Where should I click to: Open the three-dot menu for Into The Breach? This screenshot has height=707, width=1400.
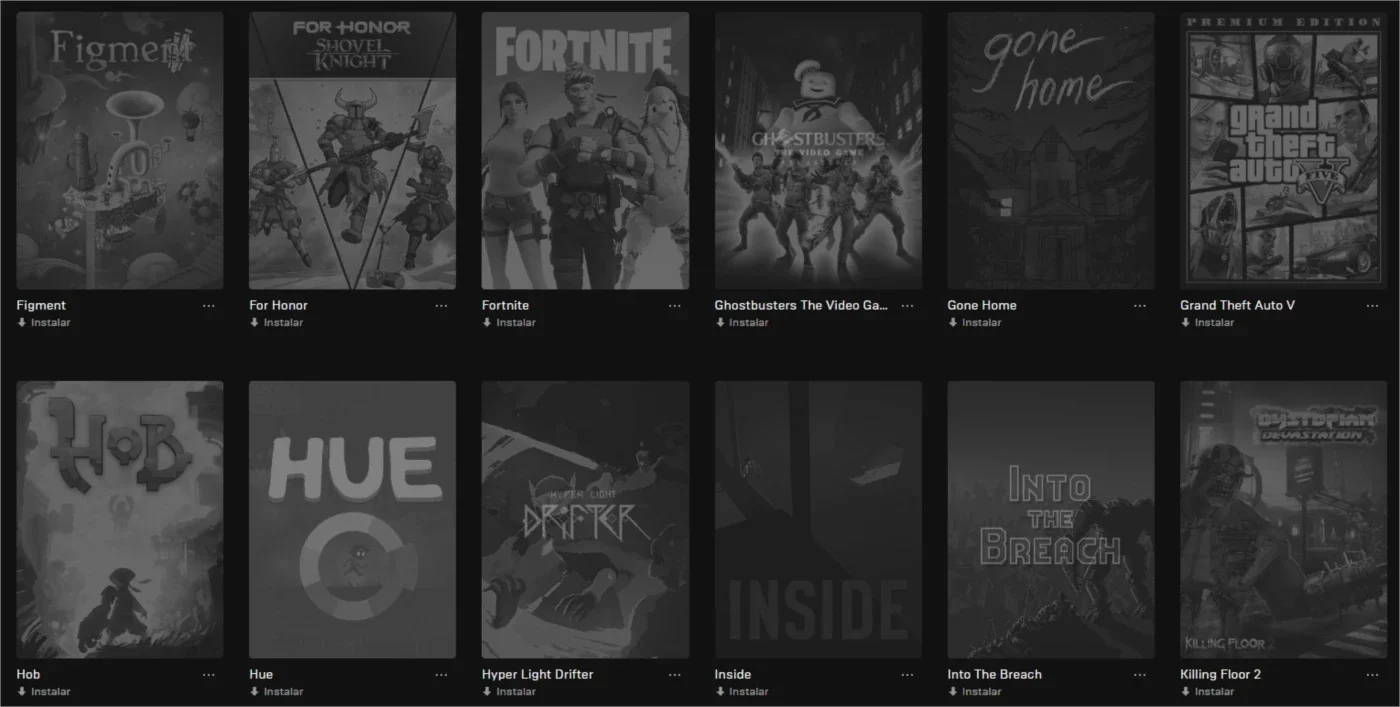point(1140,675)
